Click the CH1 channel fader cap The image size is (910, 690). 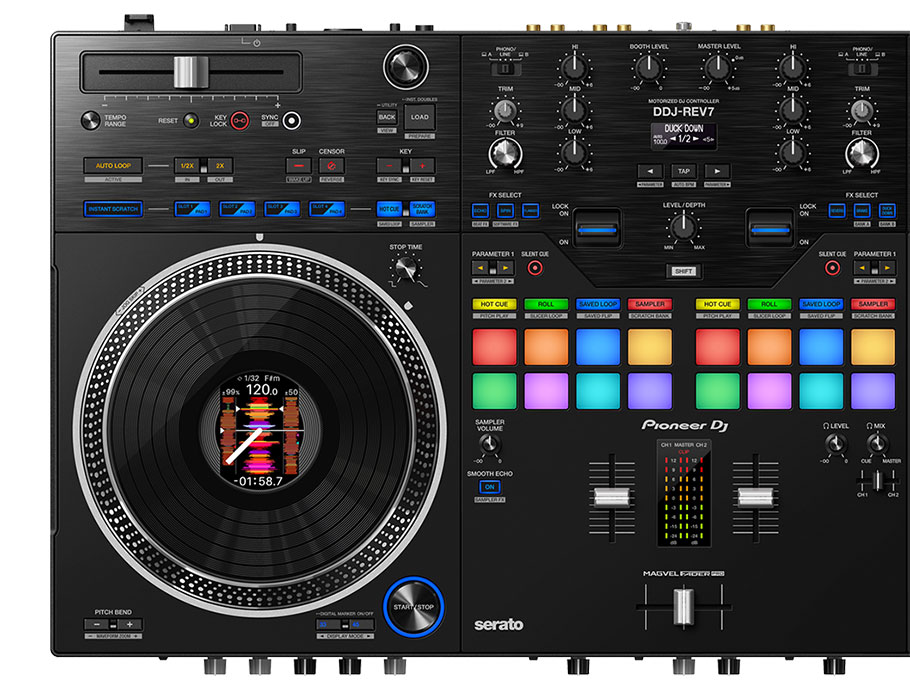pyautogui.click(x=612, y=498)
